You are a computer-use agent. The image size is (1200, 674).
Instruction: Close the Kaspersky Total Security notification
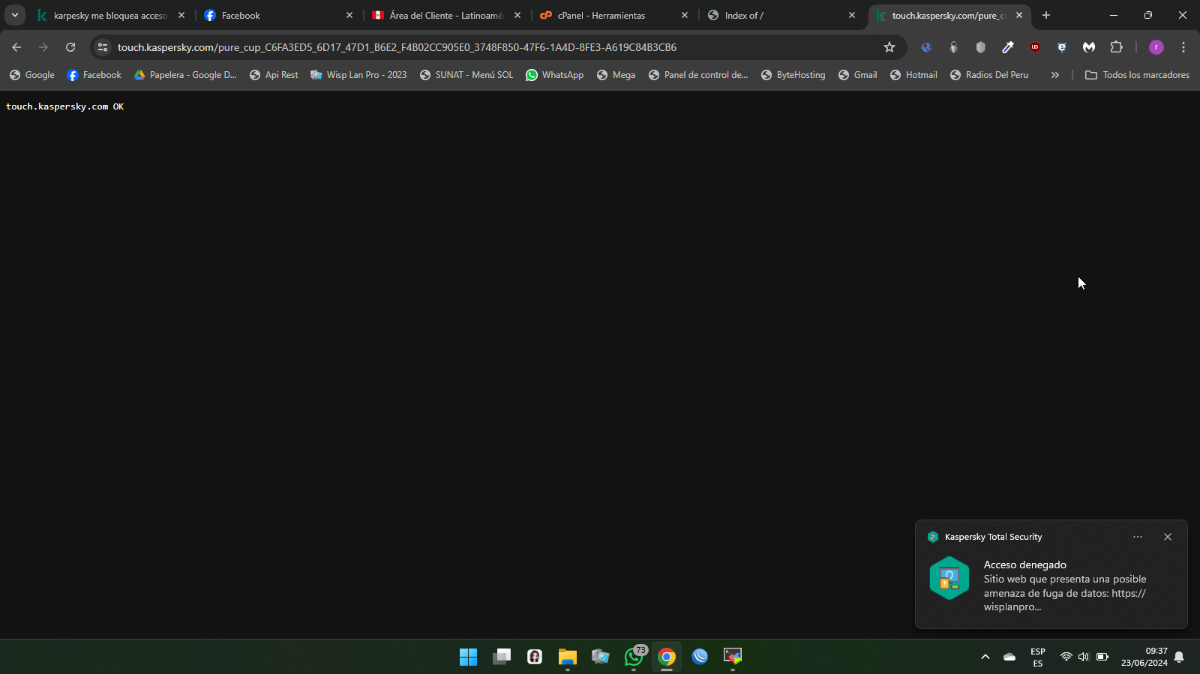(1167, 537)
